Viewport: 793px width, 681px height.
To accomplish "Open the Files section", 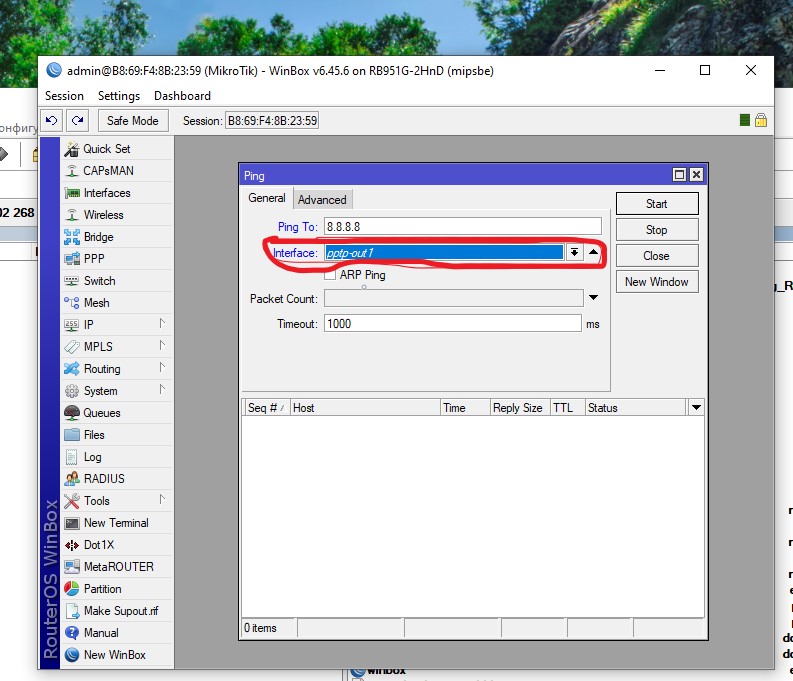I will coord(117,435).
